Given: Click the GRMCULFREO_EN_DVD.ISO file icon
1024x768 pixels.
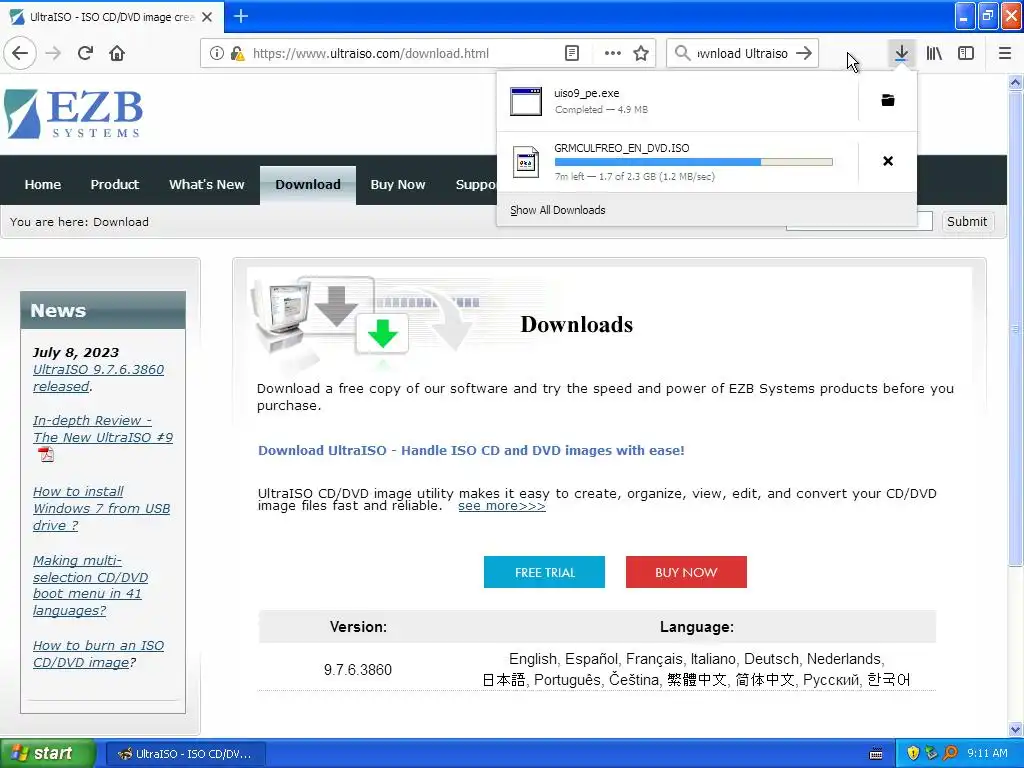Looking at the screenshot, I should [x=526, y=162].
